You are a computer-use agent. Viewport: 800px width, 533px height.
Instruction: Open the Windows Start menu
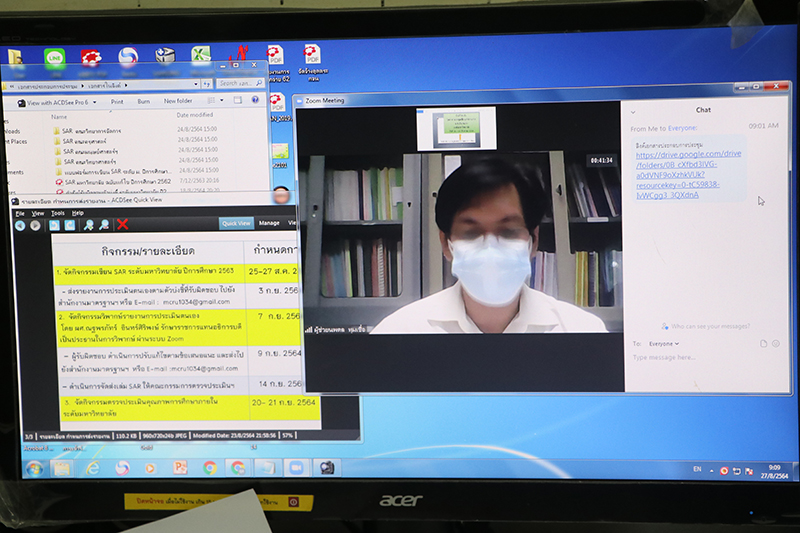pyautogui.click(x=34, y=468)
